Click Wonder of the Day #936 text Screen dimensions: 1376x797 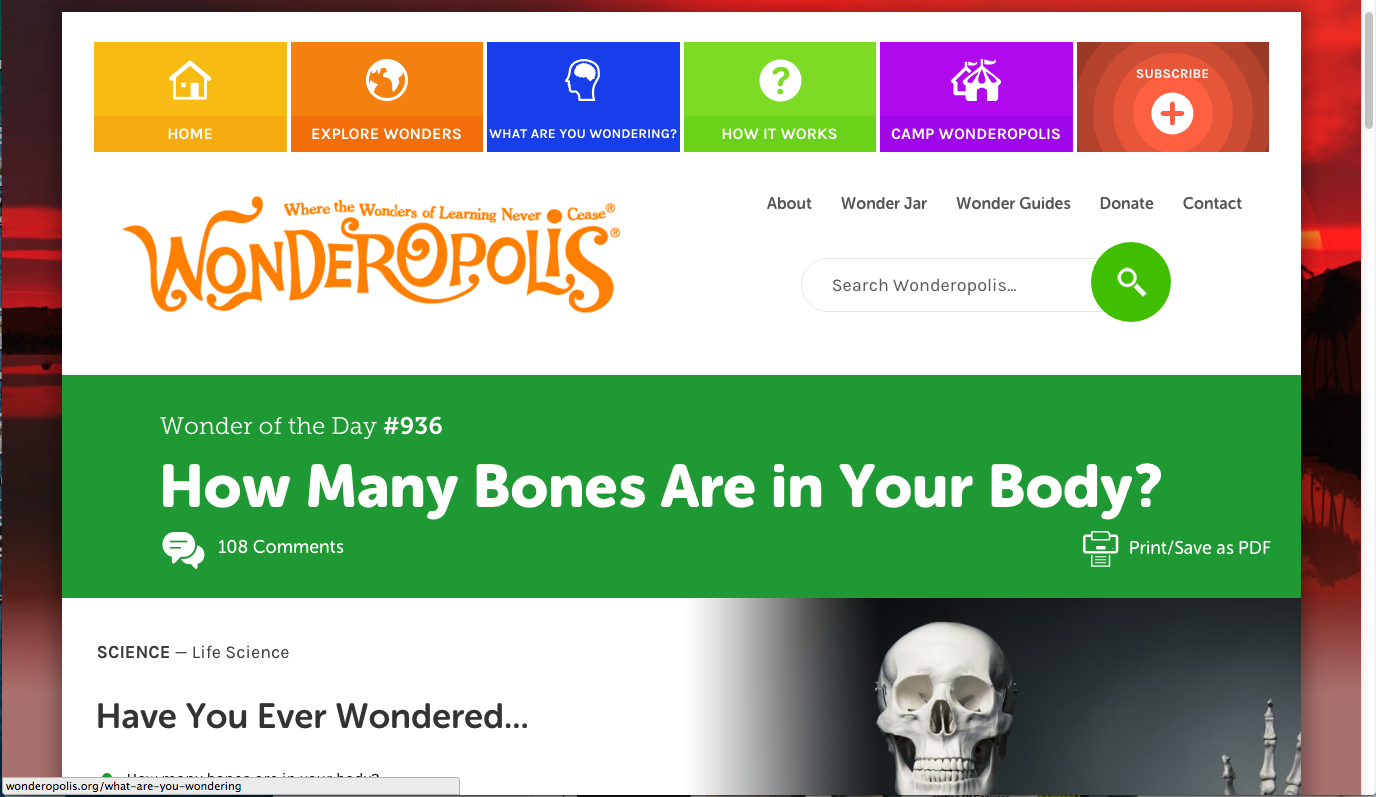tap(301, 426)
